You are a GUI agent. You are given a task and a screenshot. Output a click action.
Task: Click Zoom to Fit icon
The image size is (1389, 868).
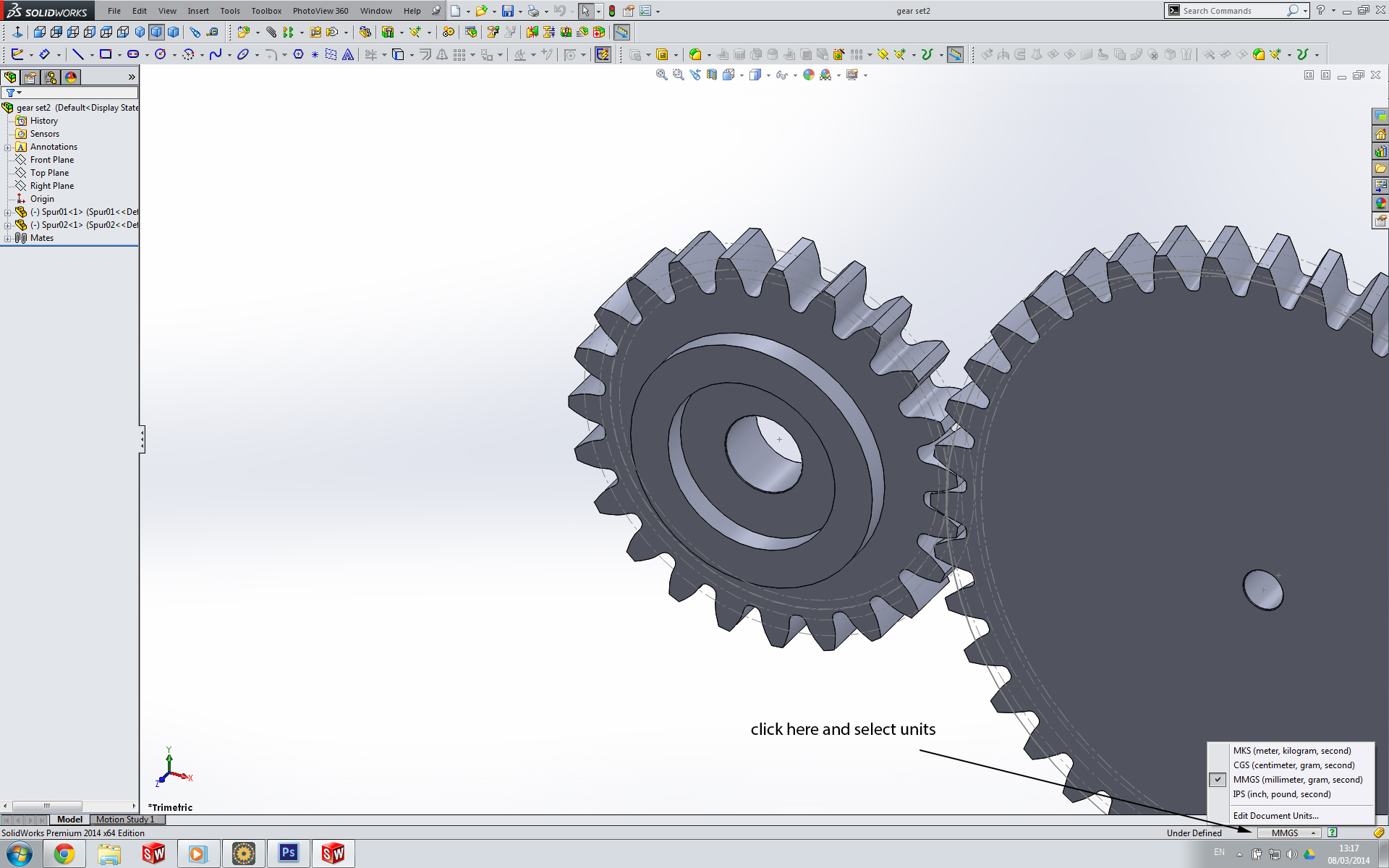click(661, 75)
